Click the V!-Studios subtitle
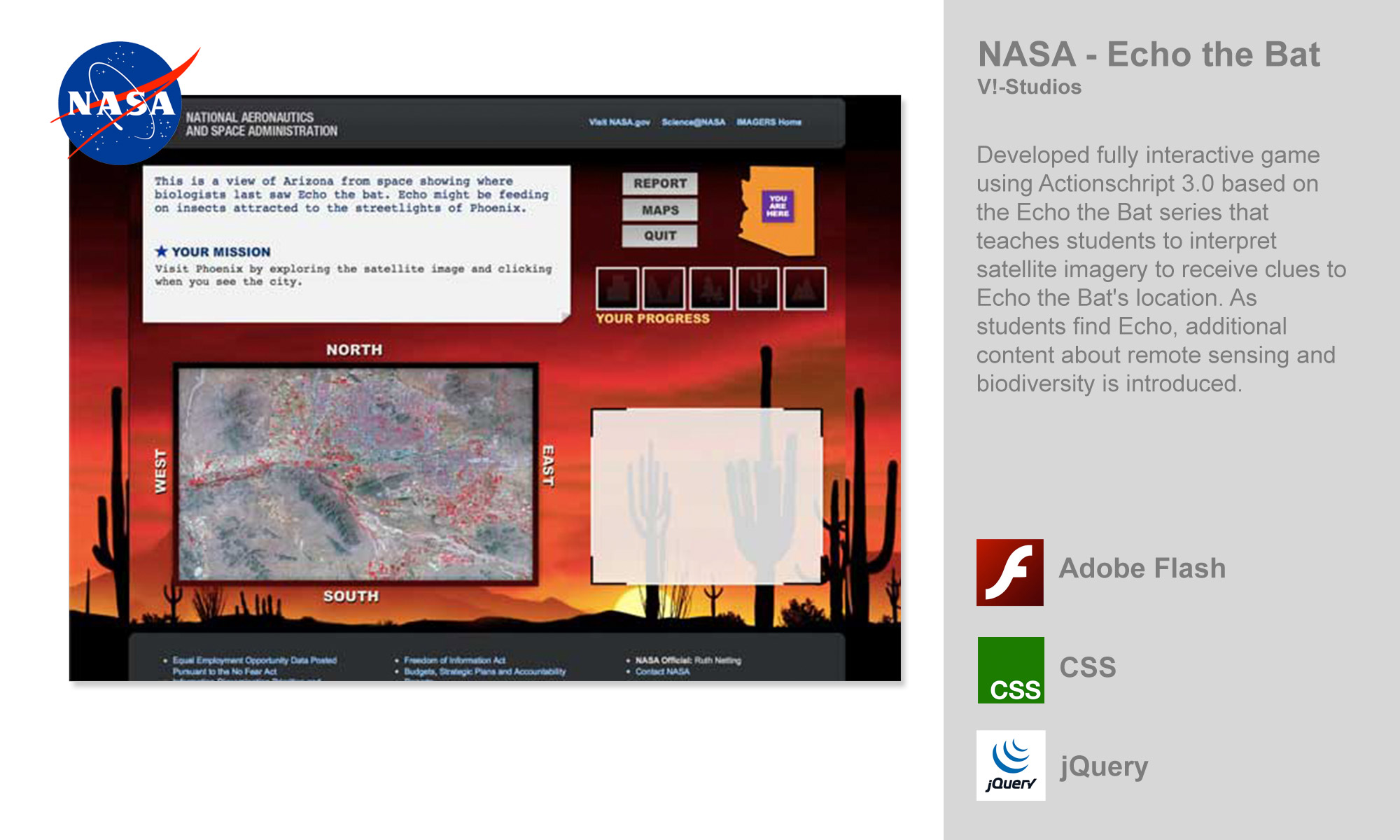 [1029, 87]
